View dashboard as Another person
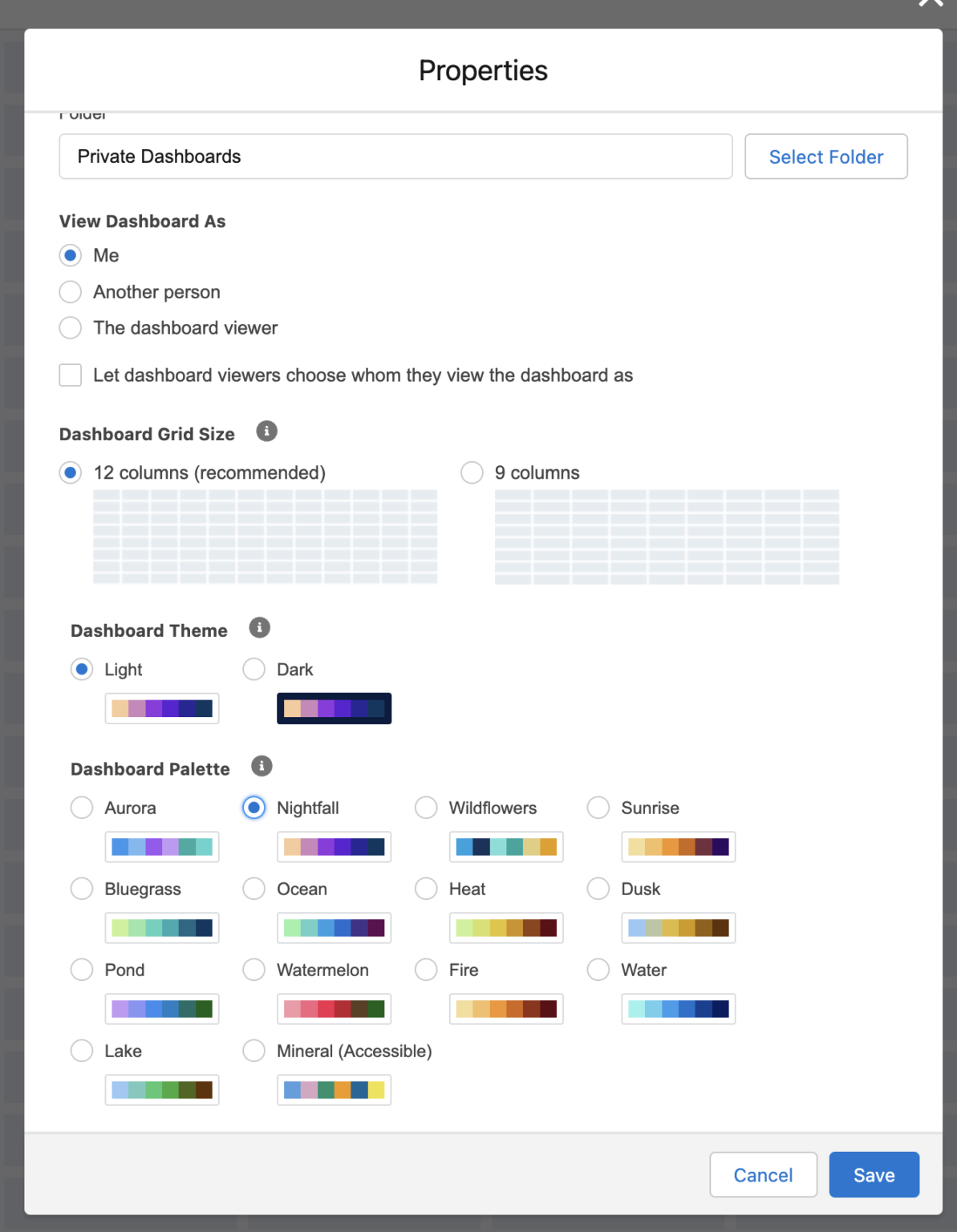The height and width of the screenshot is (1232, 957). [x=71, y=292]
